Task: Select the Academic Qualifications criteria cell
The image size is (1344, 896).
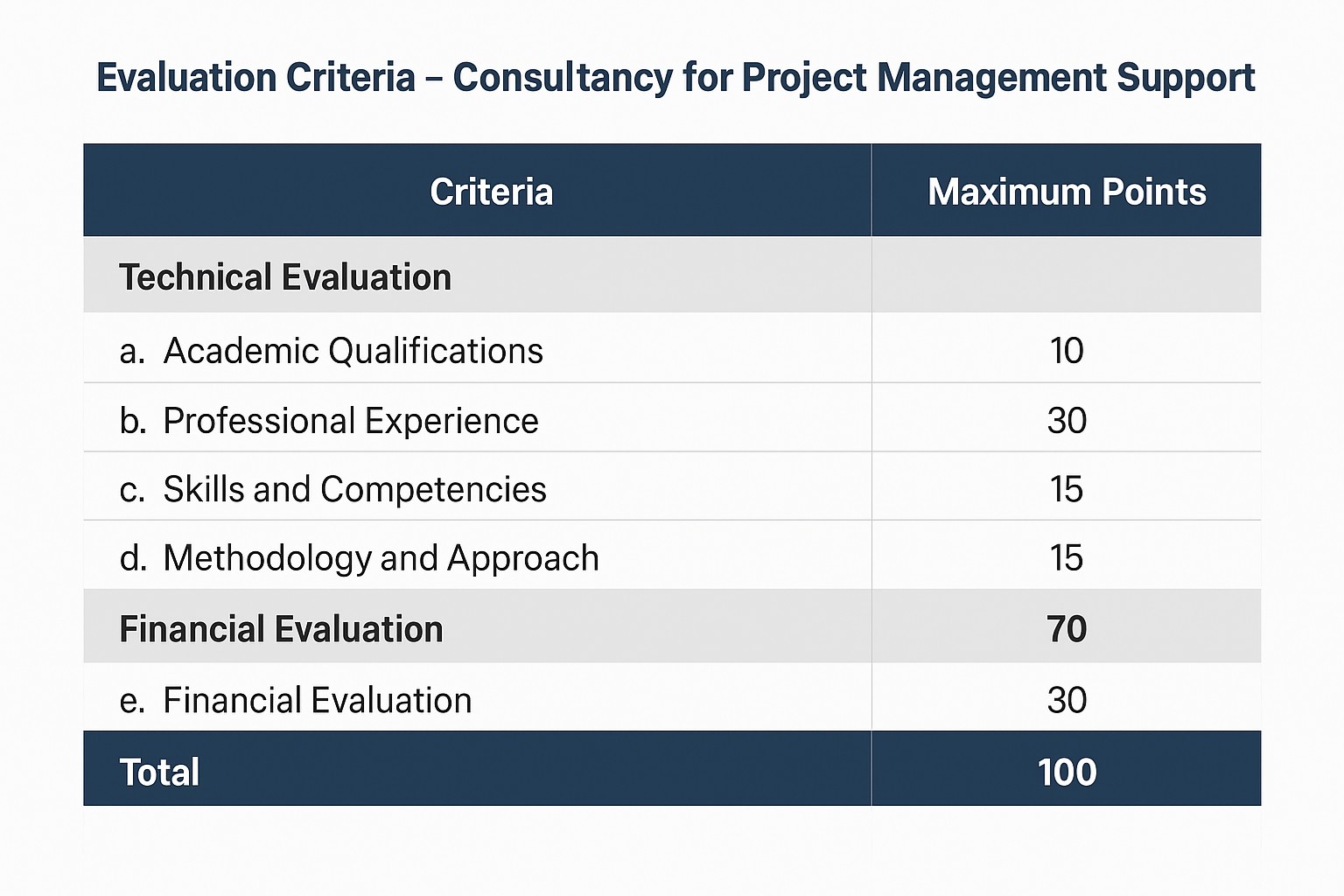Action: point(353,351)
